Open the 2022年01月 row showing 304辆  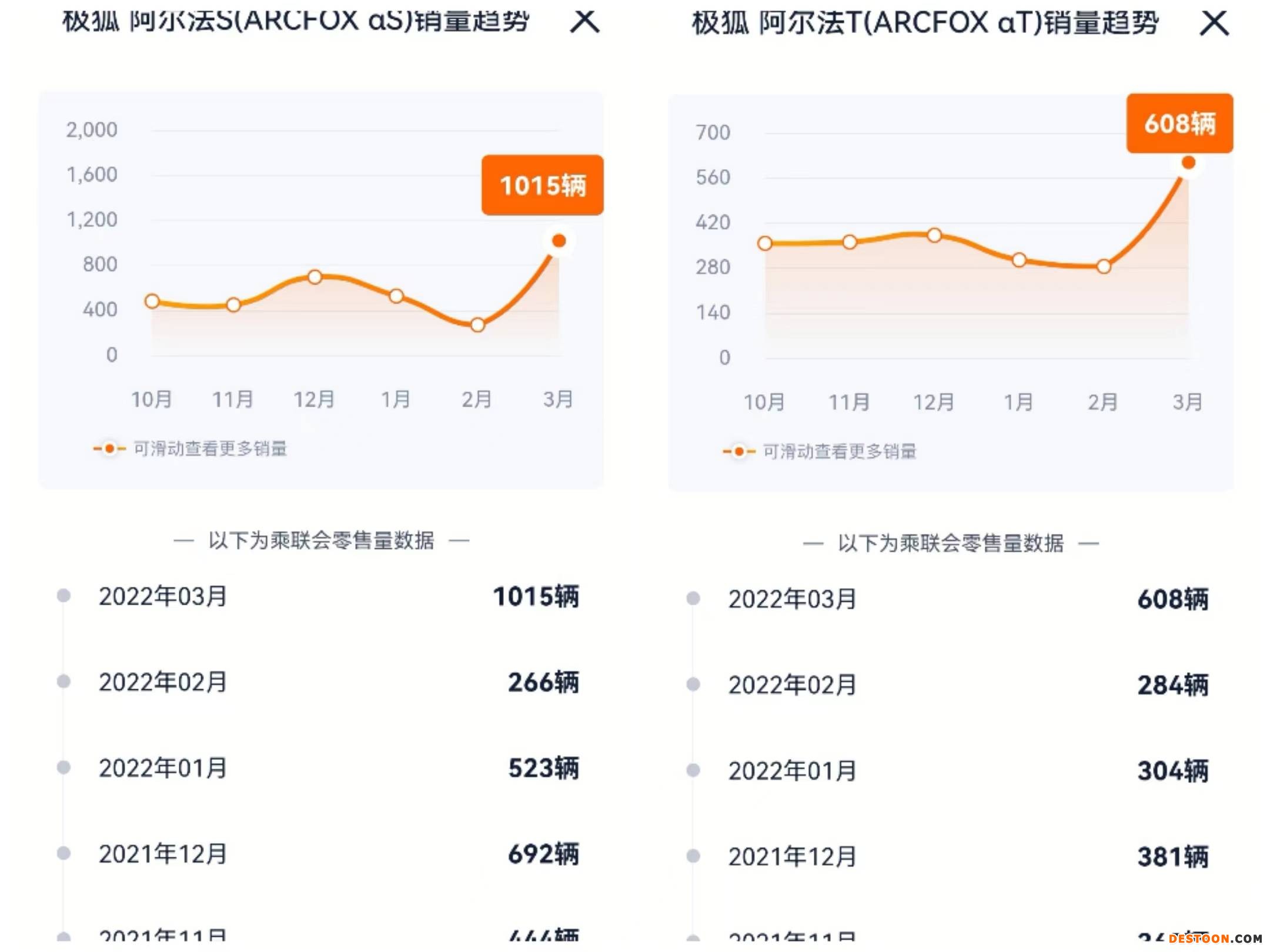pyautogui.click(x=948, y=770)
